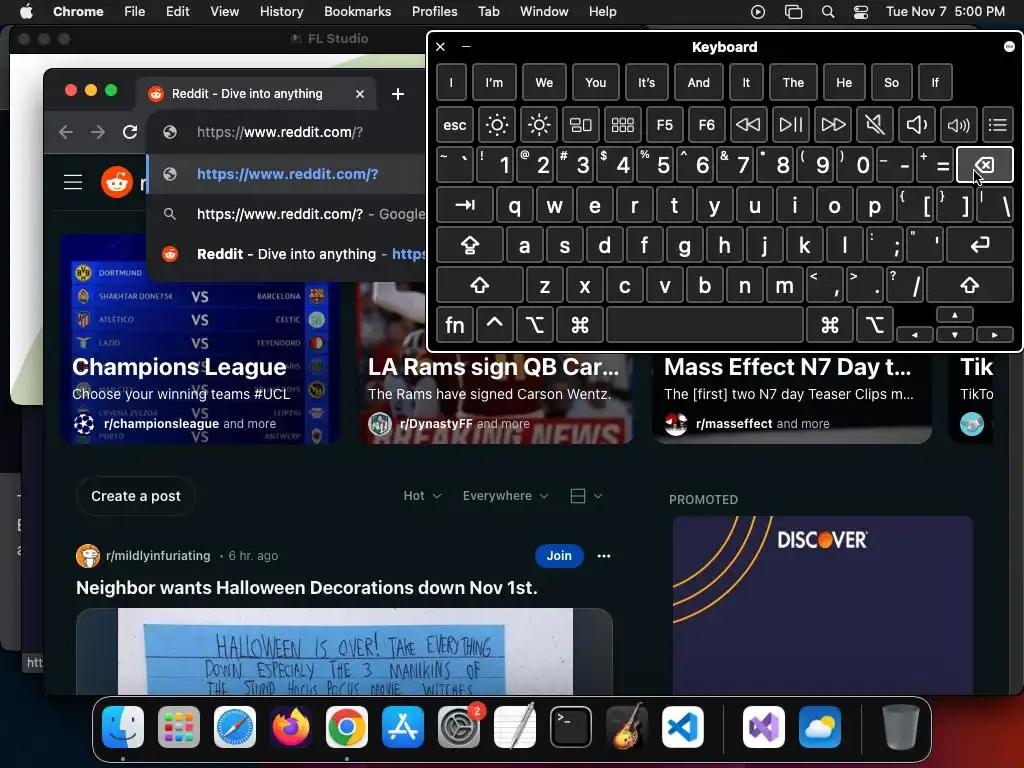Insert the suggested word "I'm"
This screenshot has width=1024, height=768.
point(494,82)
